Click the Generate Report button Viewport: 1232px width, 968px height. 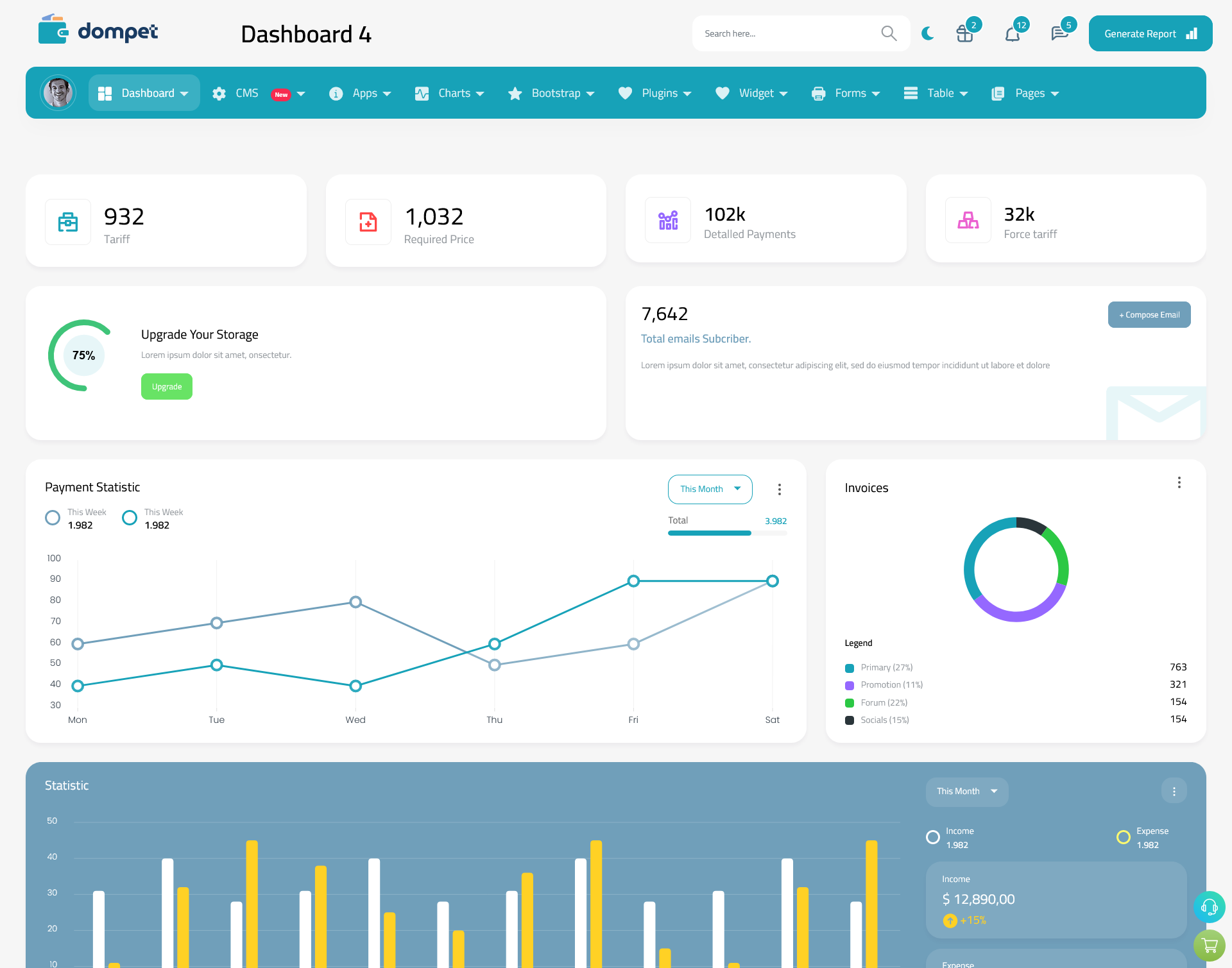coord(1149,33)
